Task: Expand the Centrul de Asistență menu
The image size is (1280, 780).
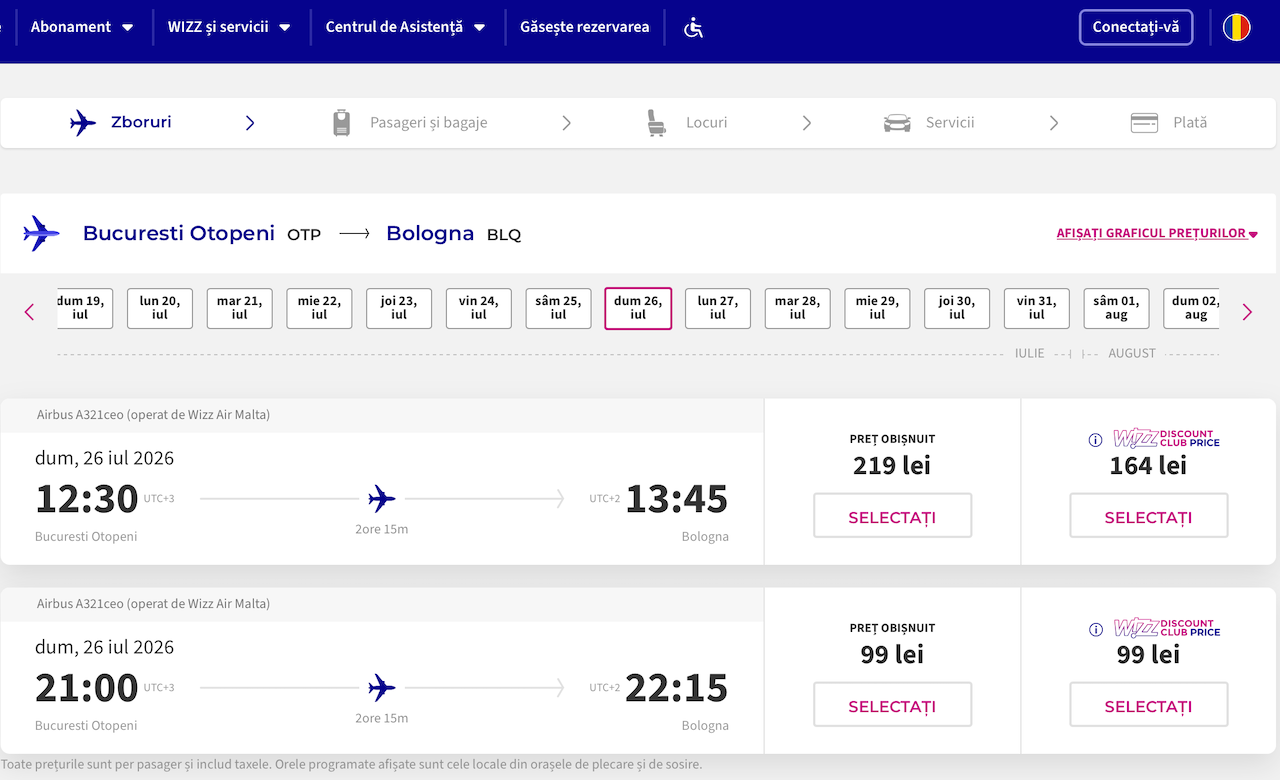Action: pos(405,27)
